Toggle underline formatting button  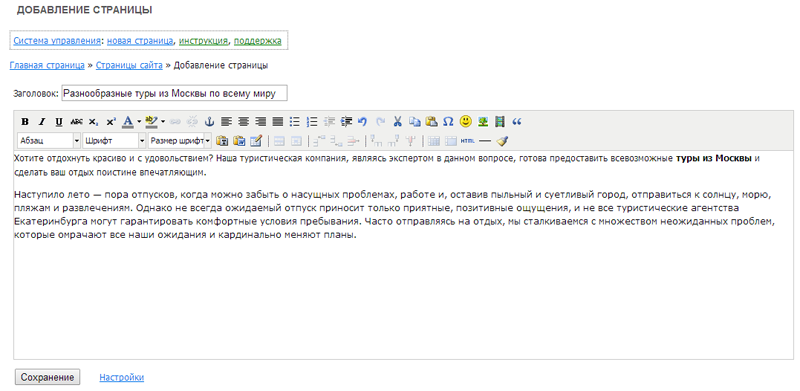[x=59, y=121]
